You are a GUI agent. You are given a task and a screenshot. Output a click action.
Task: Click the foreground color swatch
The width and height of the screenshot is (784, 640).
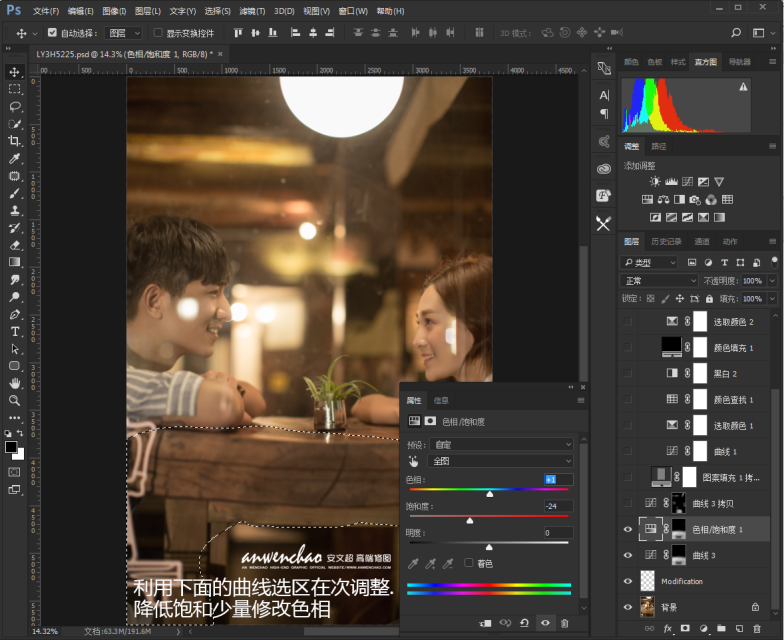point(10,447)
